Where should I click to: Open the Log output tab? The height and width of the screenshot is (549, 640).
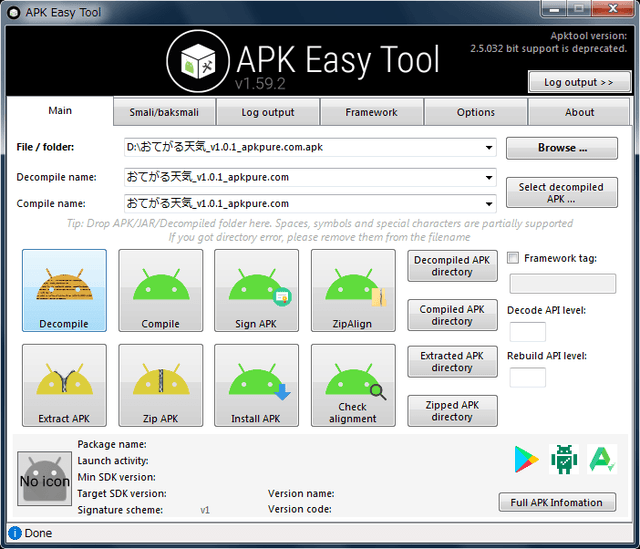(x=268, y=112)
